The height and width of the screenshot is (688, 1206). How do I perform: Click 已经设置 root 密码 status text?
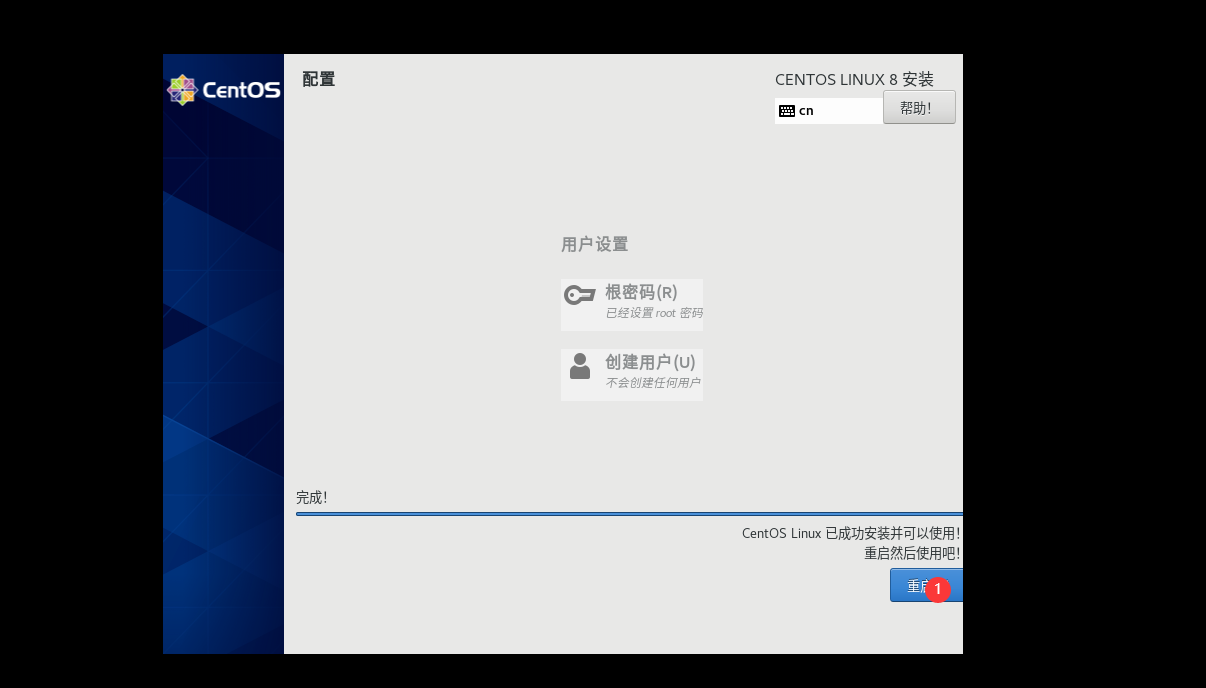point(654,313)
